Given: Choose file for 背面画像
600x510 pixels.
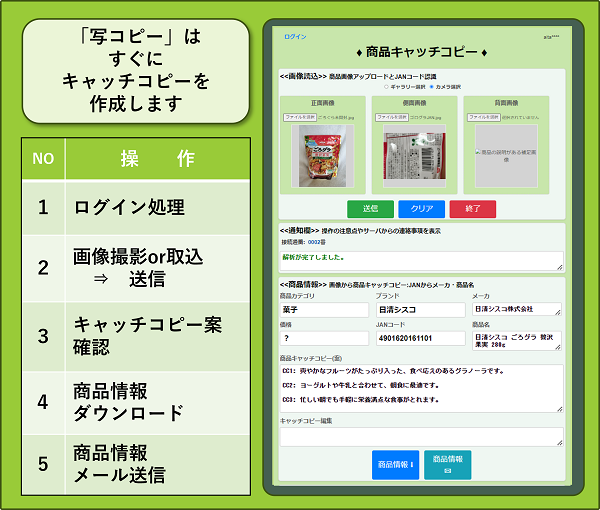Looking at the screenshot, I should 486,117.
